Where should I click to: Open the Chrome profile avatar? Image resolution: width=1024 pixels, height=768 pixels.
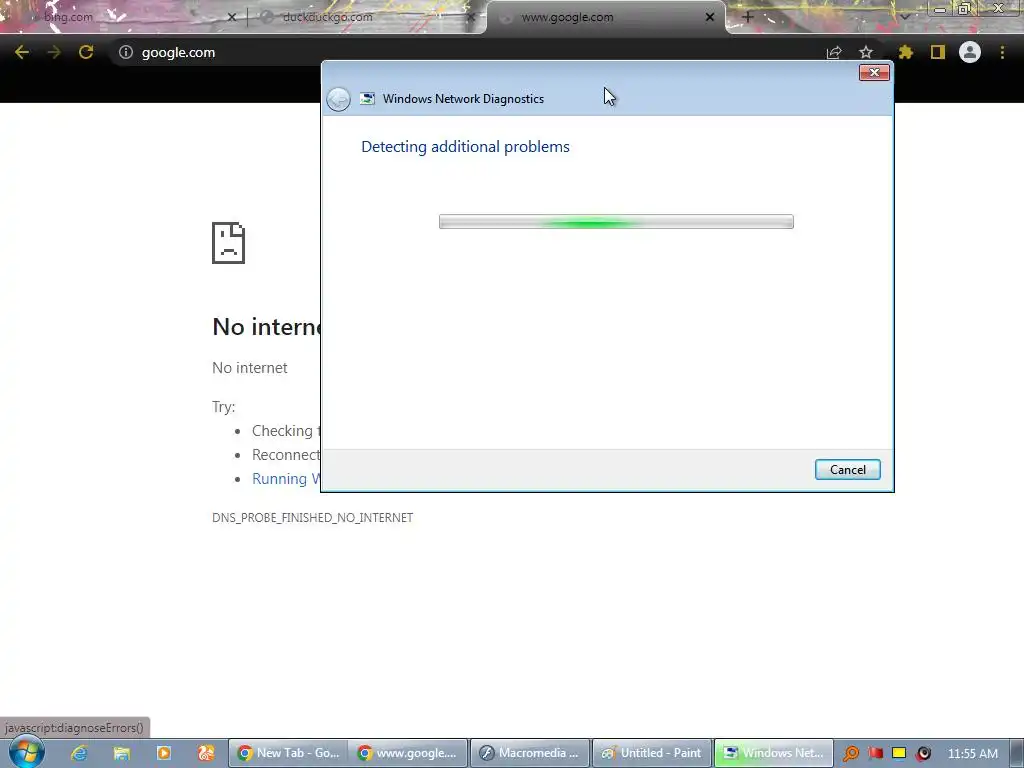[970, 52]
